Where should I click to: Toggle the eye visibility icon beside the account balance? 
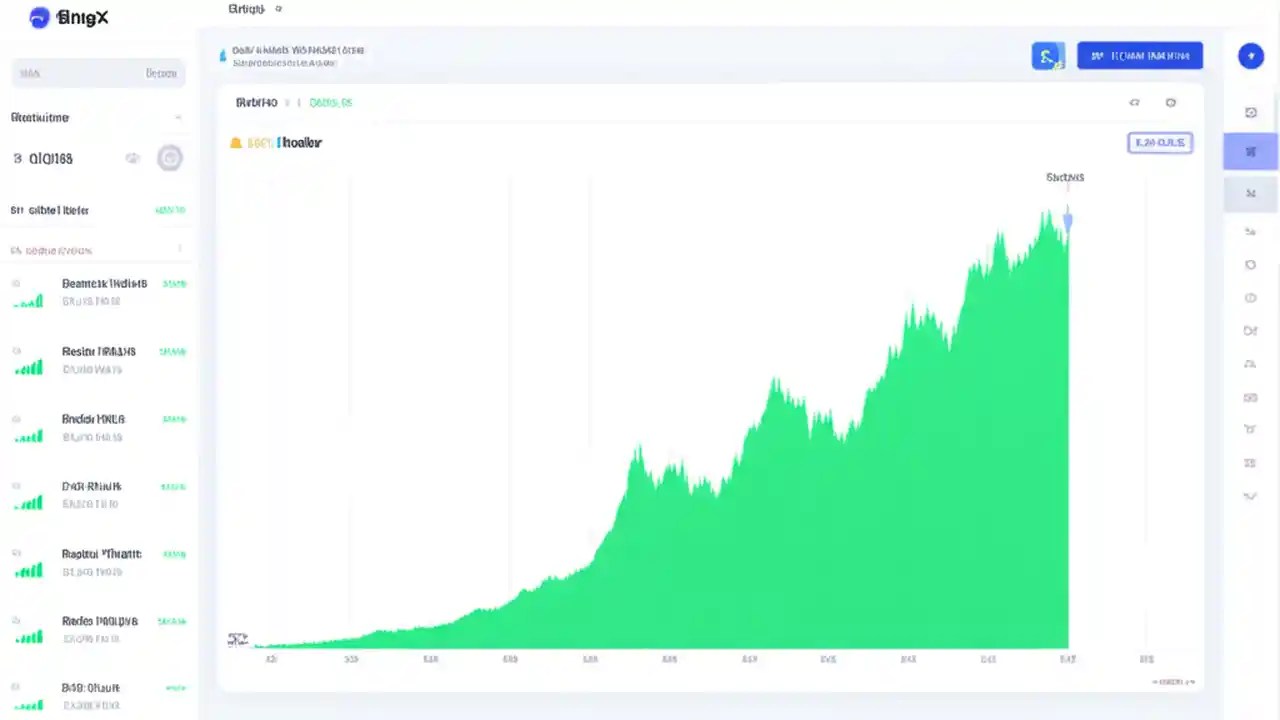pos(132,158)
